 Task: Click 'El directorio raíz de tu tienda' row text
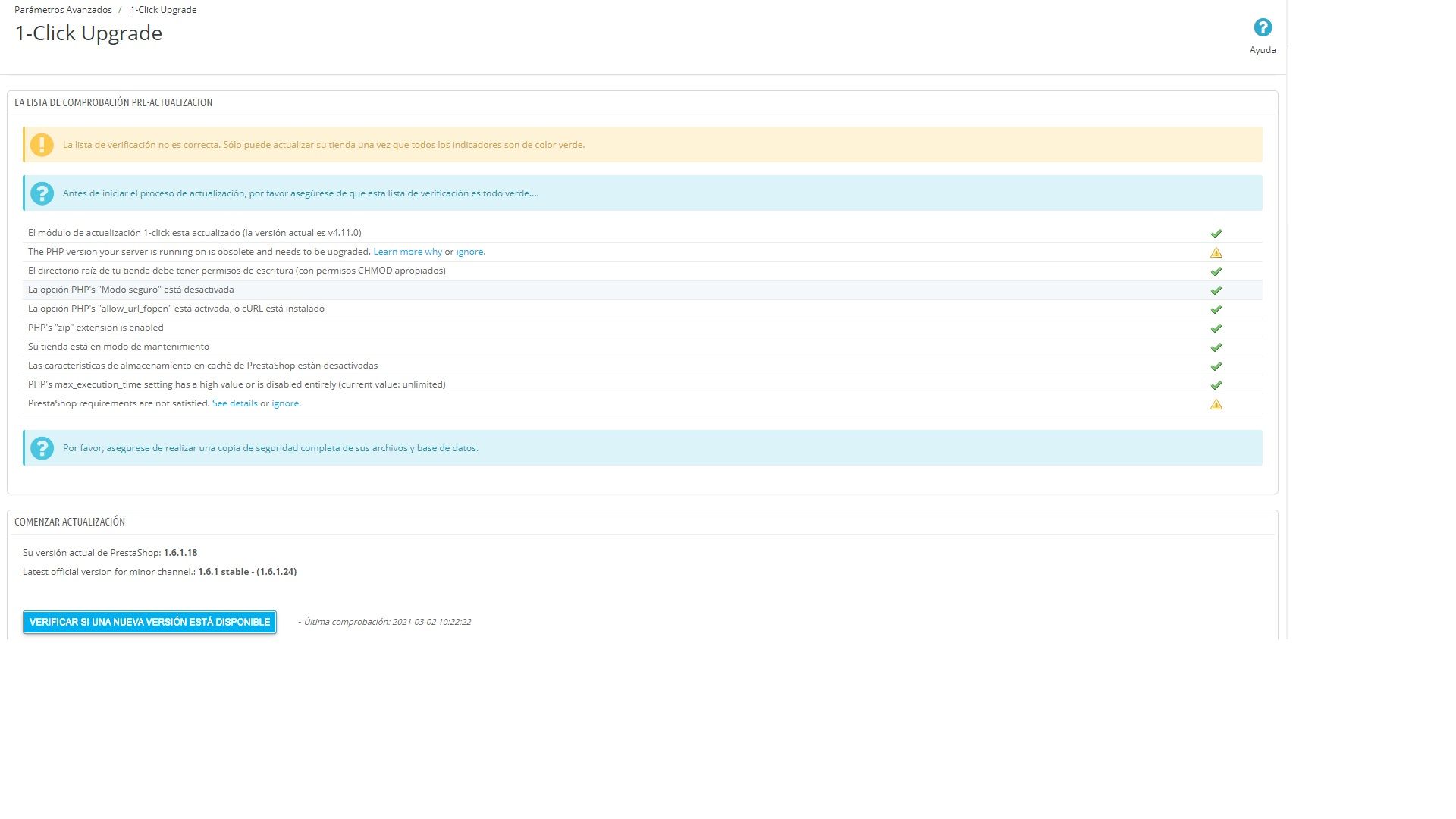coord(237,271)
